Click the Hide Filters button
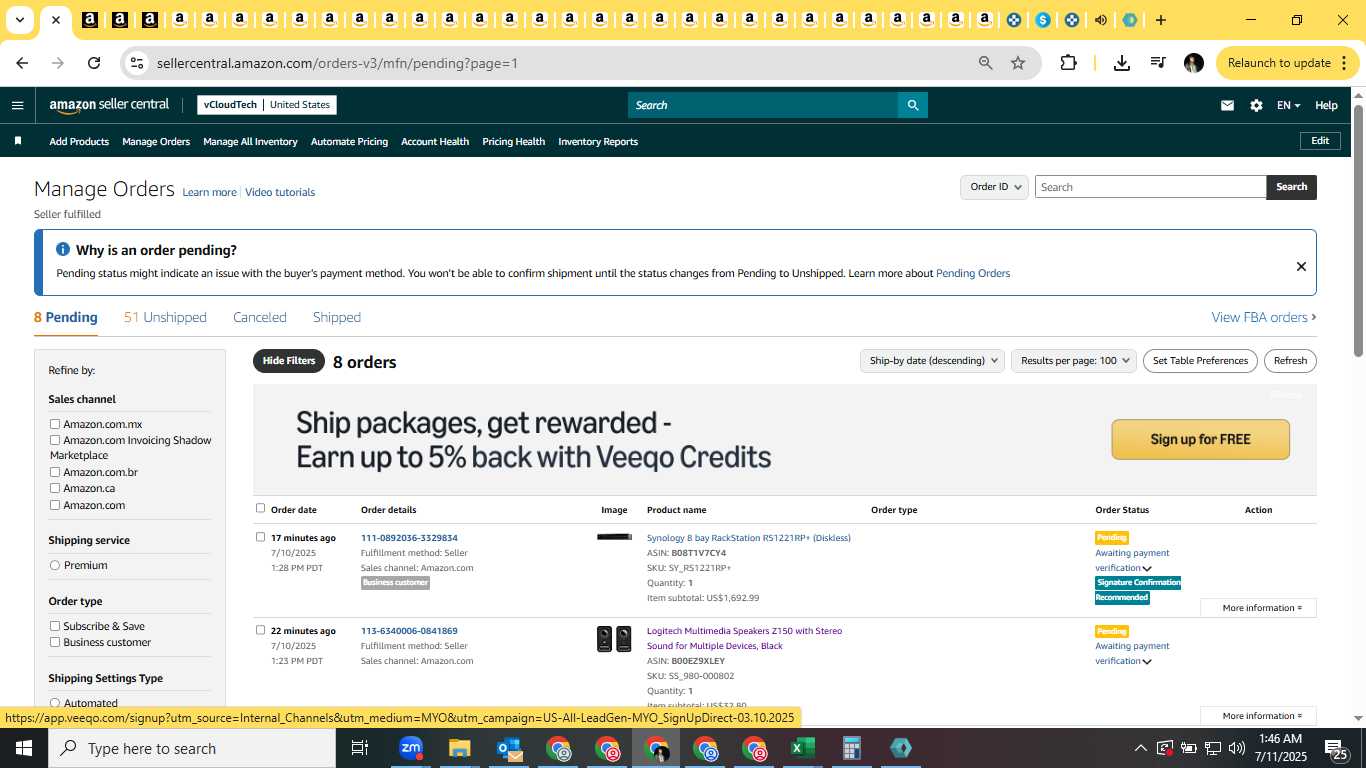This screenshot has width=1366, height=768. [289, 361]
